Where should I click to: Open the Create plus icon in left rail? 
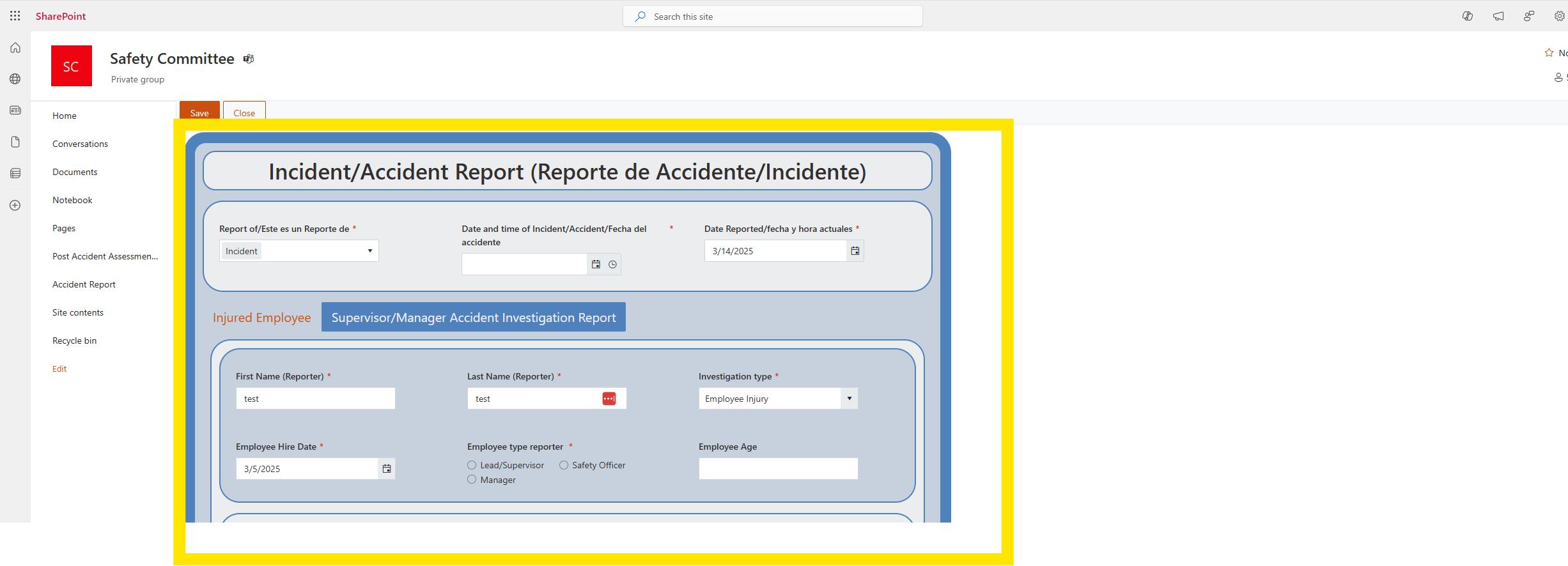point(15,205)
